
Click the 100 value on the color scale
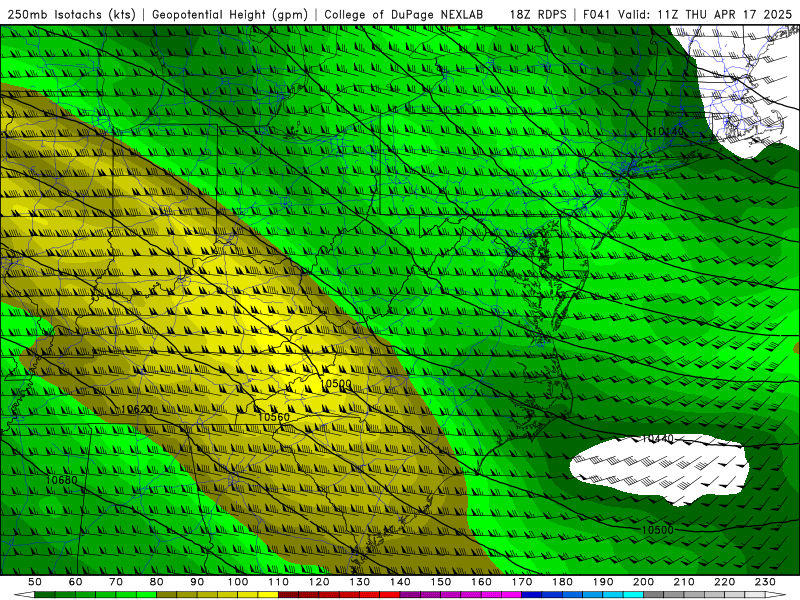(238, 582)
